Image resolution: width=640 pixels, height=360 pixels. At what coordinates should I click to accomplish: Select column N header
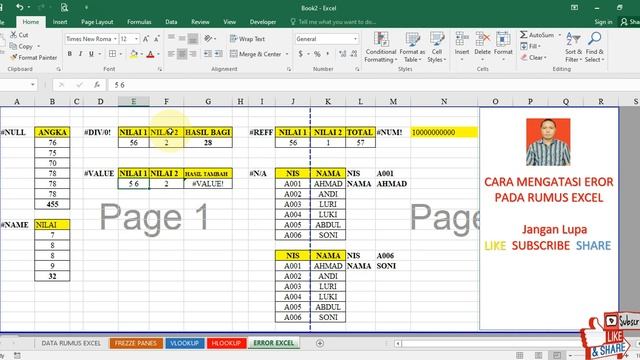tap(444, 101)
